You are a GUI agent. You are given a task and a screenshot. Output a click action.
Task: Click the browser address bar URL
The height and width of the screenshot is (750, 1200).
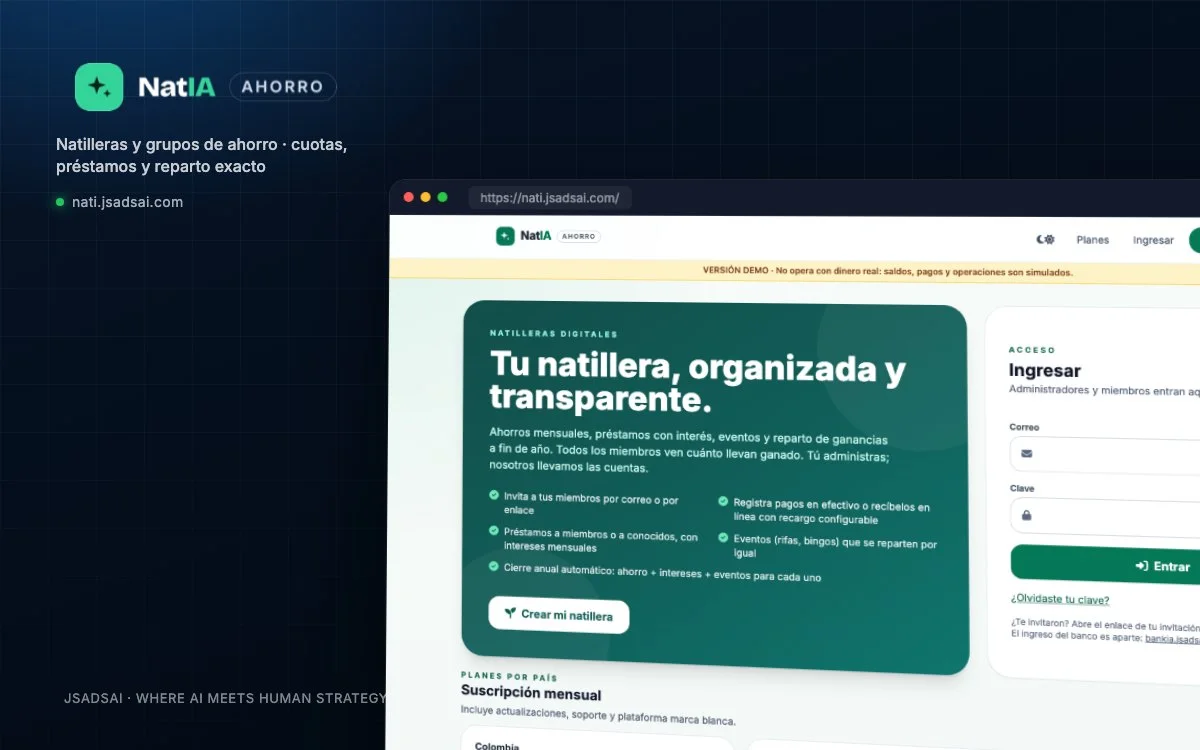point(549,198)
